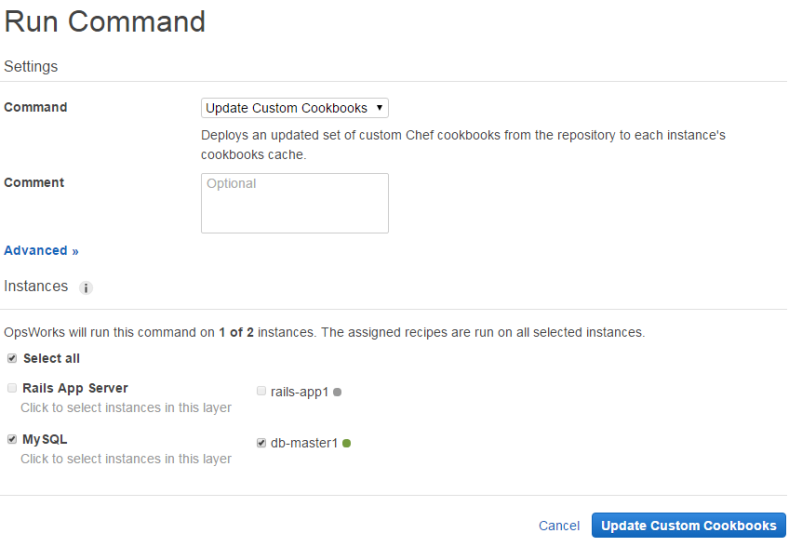
Task: Deselect the db-master1 instance checkbox
Action: tap(261, 443)
